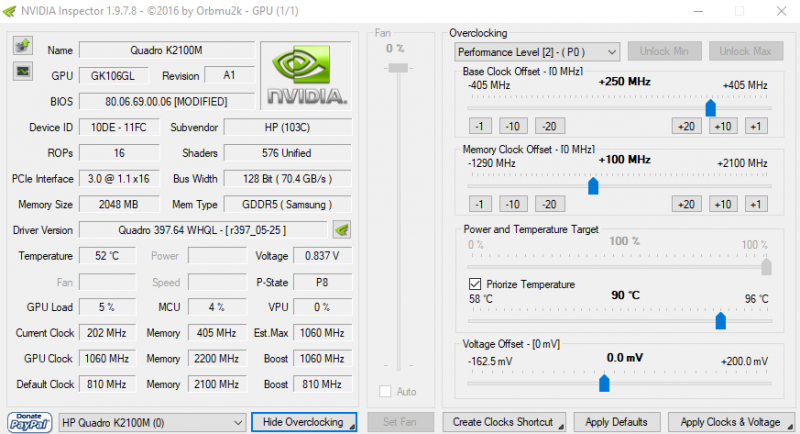Screen dimensions: 800x434
Task: Open the sensor monitoring graph icon
Action: (22, 71)
